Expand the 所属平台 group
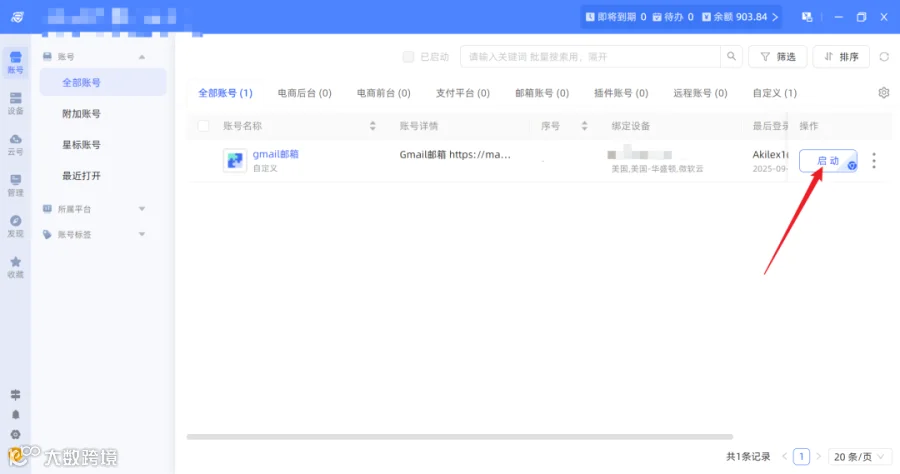Viewport: 900px width, 474px height. tap(142, 209)
